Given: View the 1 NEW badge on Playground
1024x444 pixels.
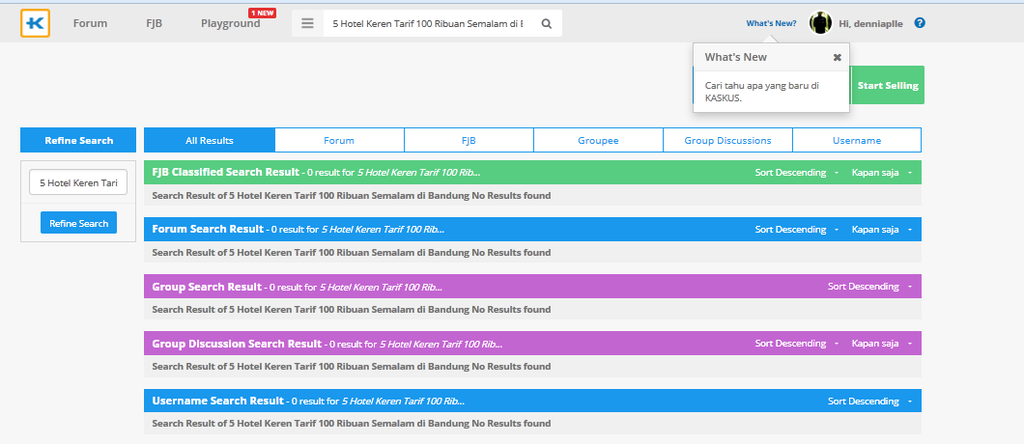Looking at the screenshot, I should click(x=262, y=13).
